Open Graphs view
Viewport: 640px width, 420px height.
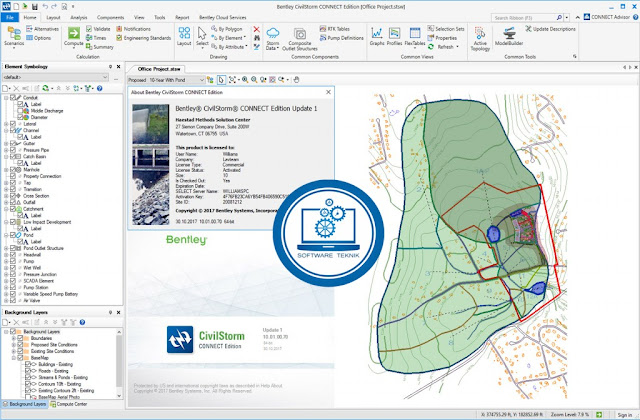point(377,36)
